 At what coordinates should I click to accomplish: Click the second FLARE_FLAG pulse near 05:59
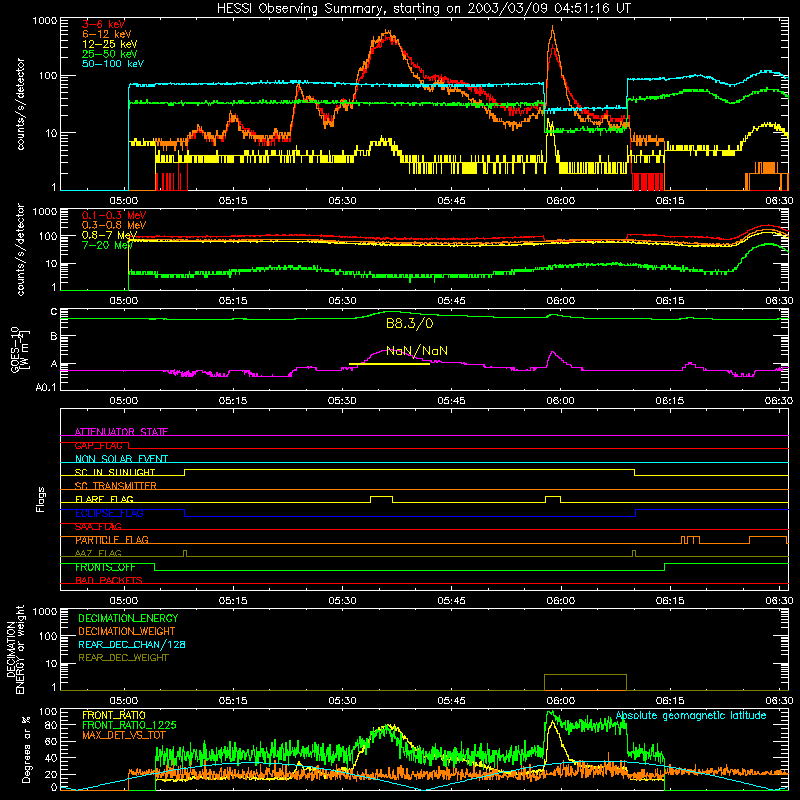[553, 499]
